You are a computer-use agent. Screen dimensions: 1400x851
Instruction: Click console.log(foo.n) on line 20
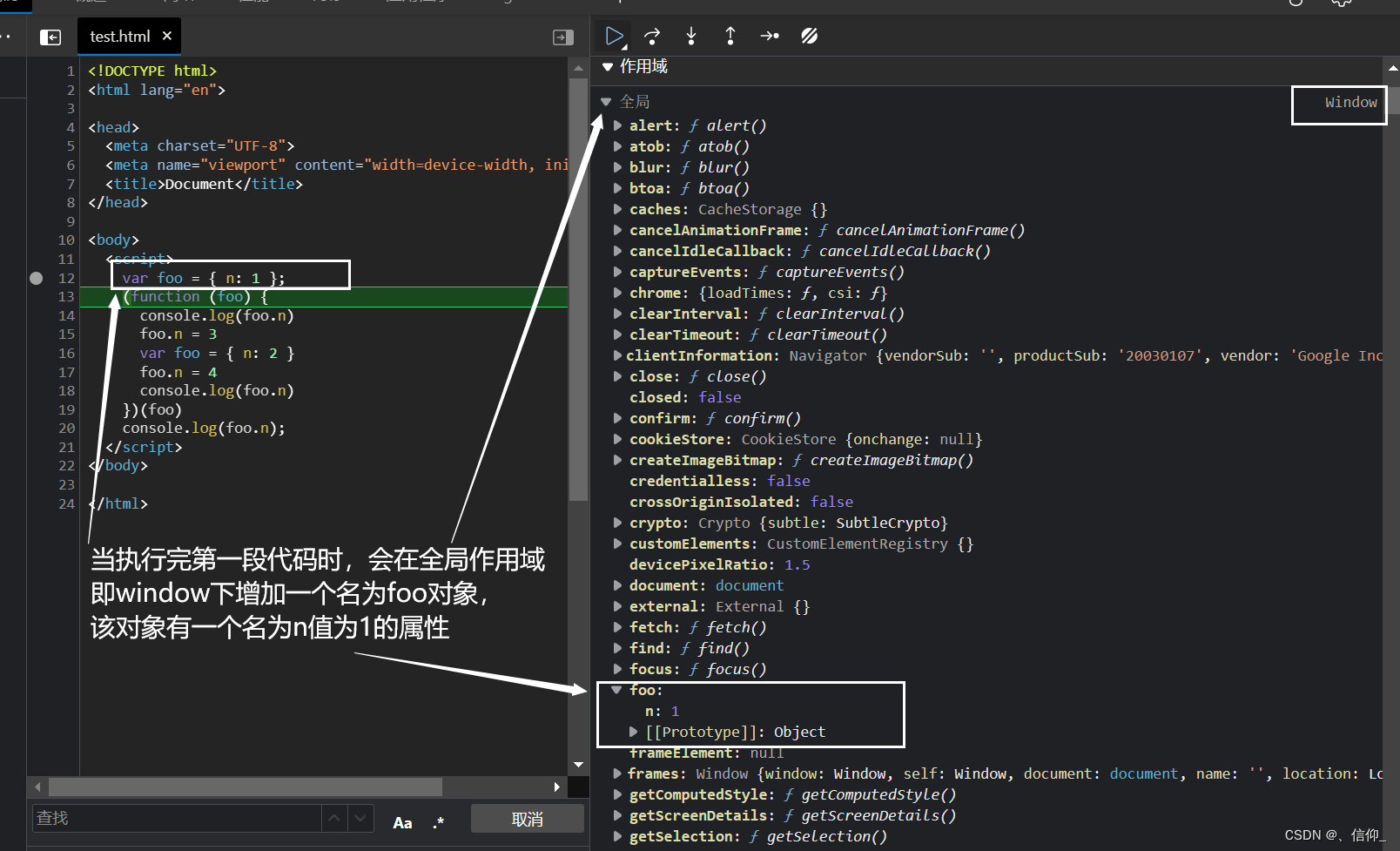click(x=204, y=428)
